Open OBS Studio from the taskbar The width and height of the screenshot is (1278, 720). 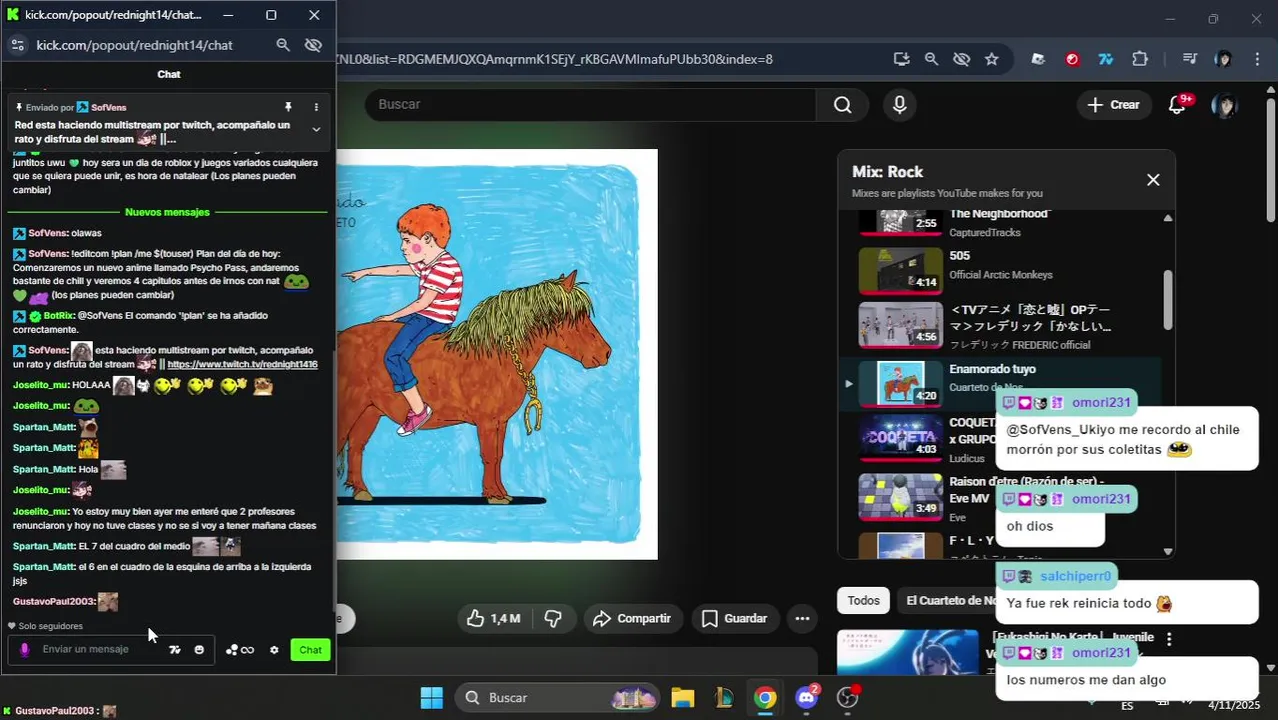(848, 698)
